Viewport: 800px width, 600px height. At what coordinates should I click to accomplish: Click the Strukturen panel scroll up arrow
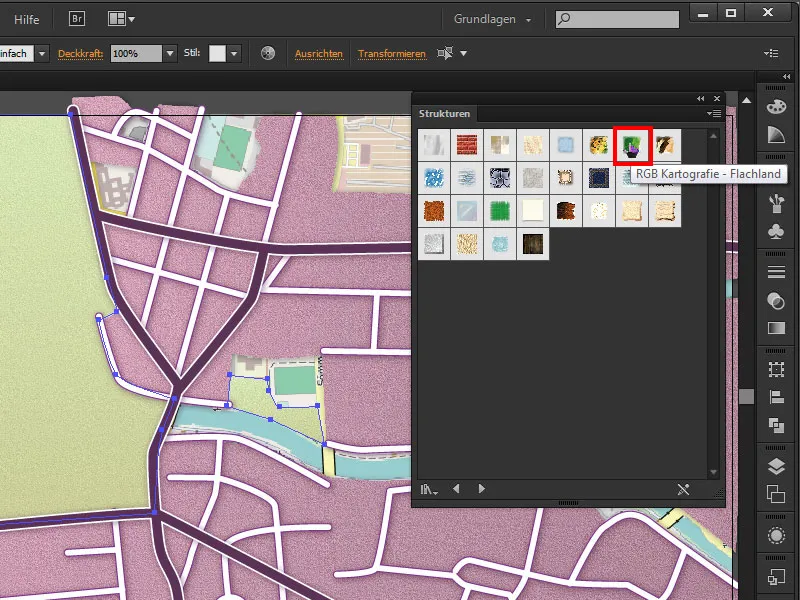(x=713, y=136)
